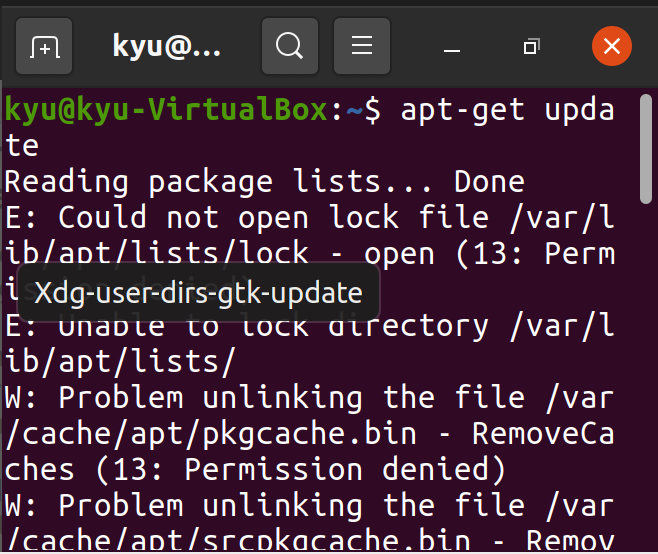Select the Reading package lists... Done line
658x554 pixels.
point(265,182)
